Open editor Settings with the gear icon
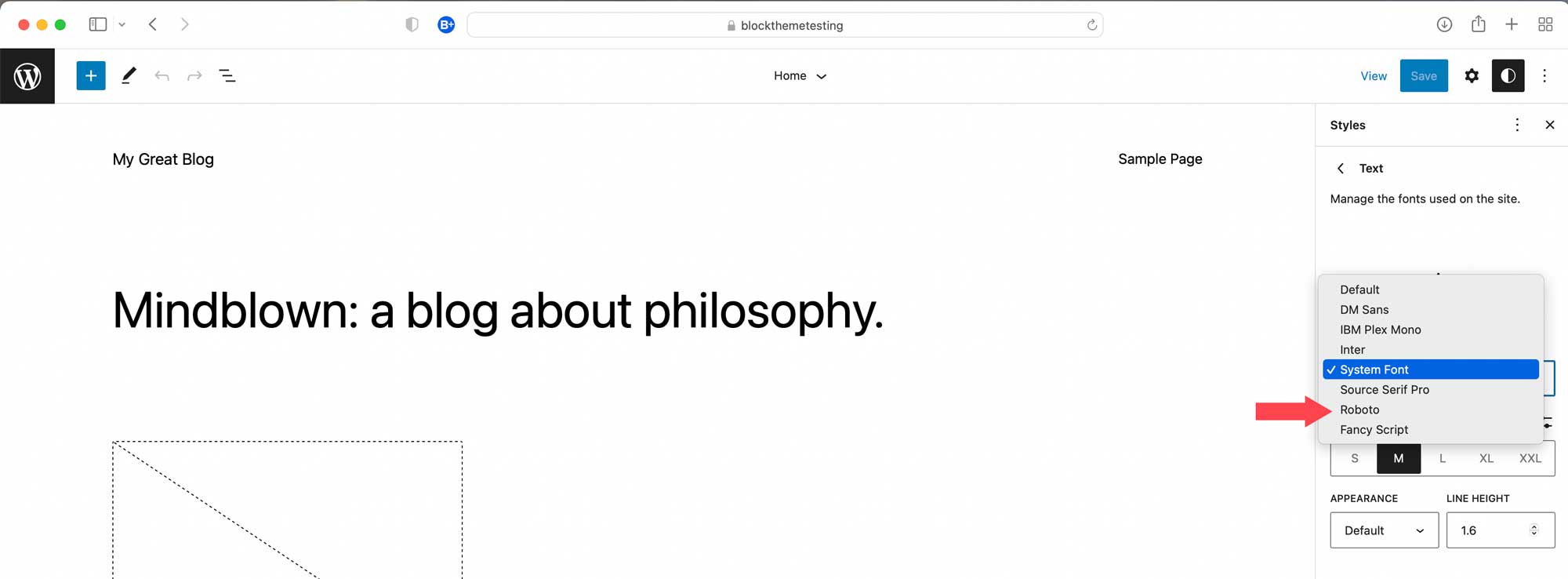Viewport: 1568px width, 579px height. [1472, 75]
